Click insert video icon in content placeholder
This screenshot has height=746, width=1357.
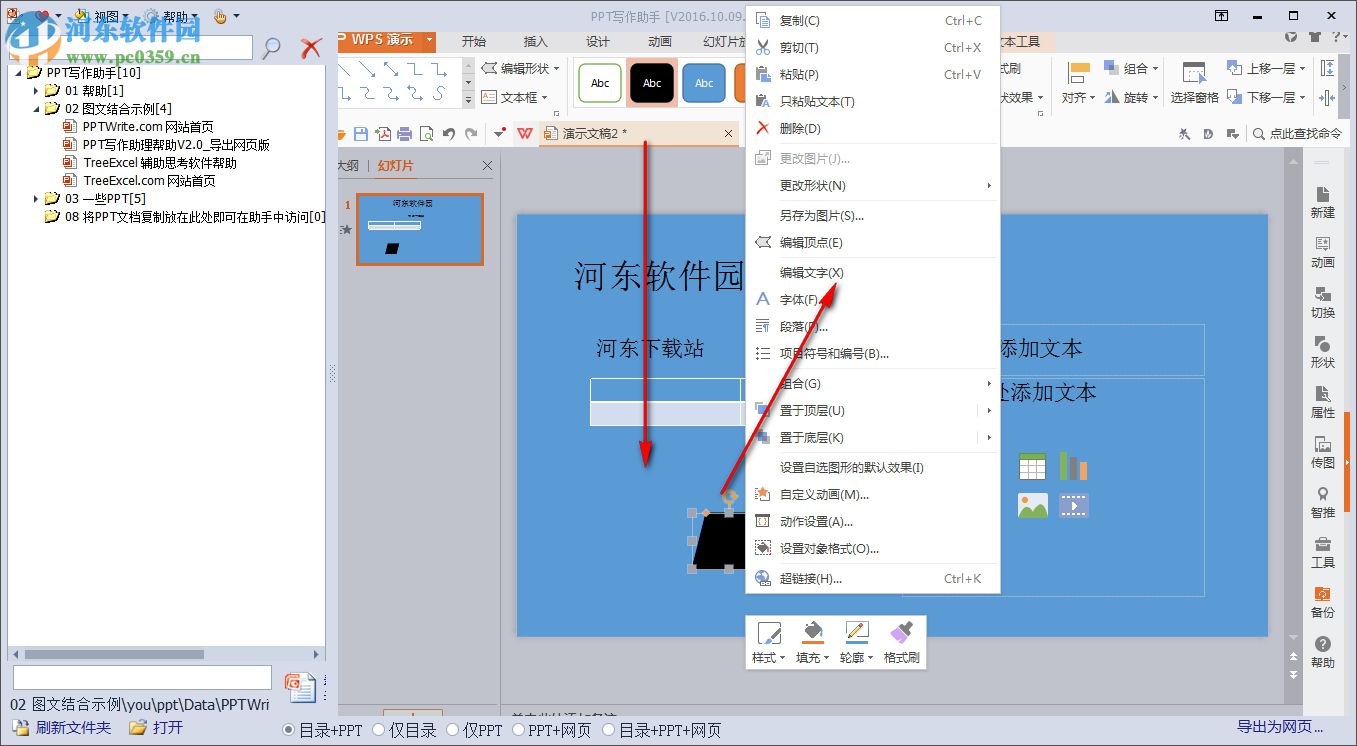point(1073,505)
